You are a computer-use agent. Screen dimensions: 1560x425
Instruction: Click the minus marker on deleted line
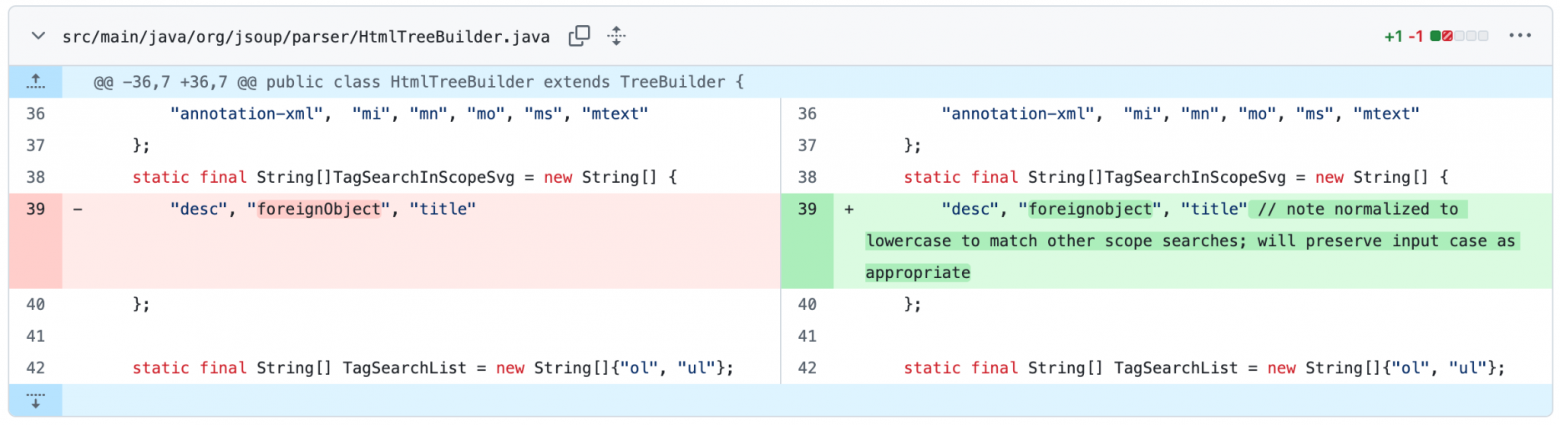[77, 209]
